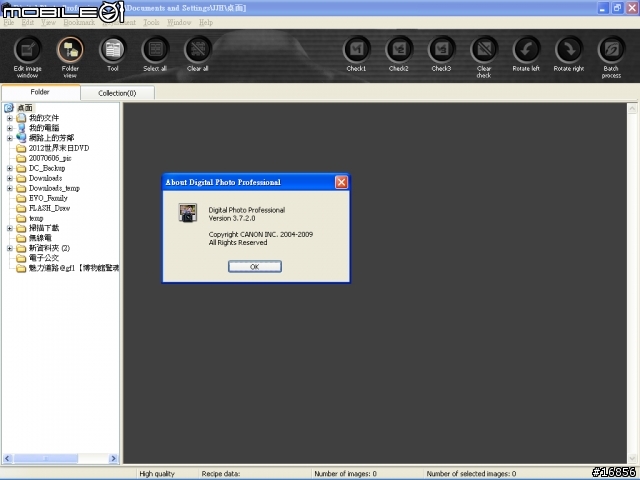
Task: Switch to Folder view
Action: click(x=70, y=50)
